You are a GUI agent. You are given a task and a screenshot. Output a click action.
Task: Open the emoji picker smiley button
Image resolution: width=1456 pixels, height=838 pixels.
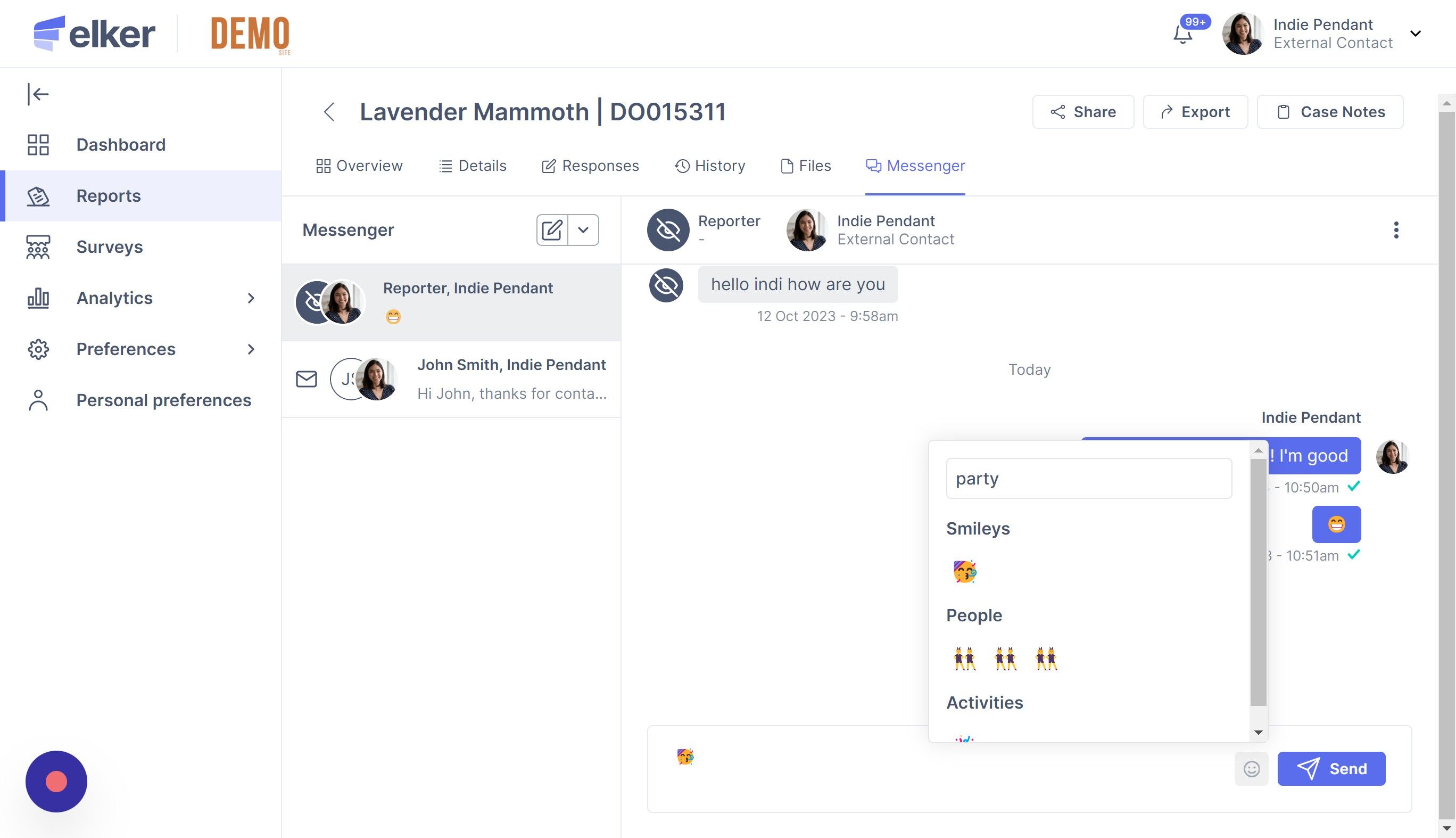(1251, 769)
